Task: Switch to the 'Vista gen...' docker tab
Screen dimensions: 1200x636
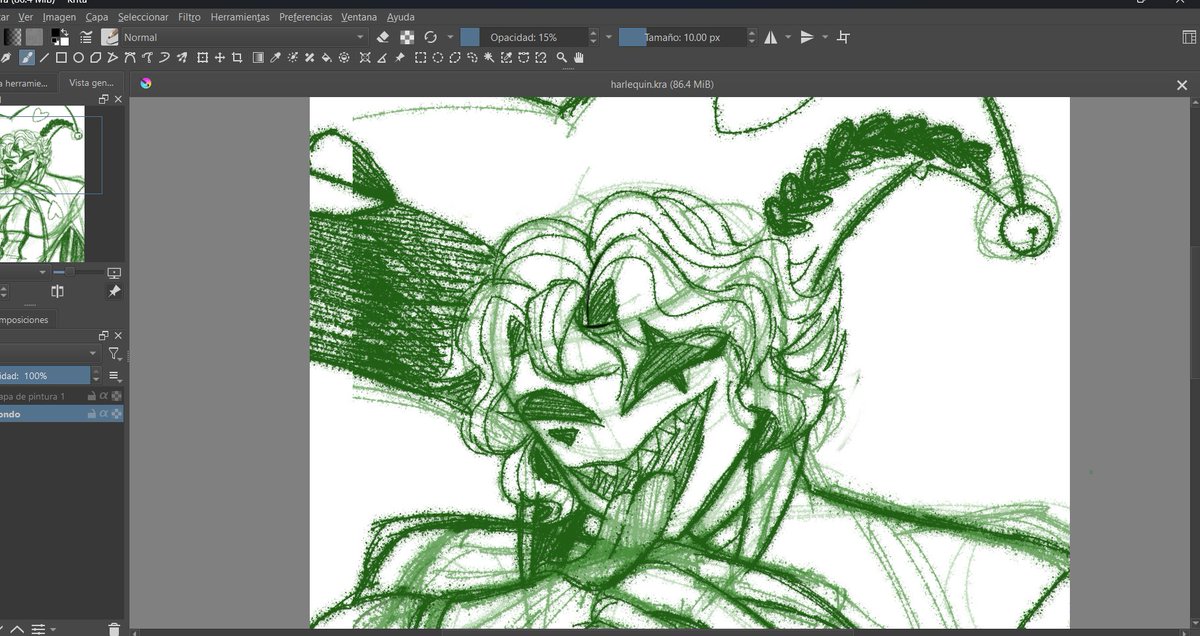Action: pyautogui.click(x=91, y=83)
